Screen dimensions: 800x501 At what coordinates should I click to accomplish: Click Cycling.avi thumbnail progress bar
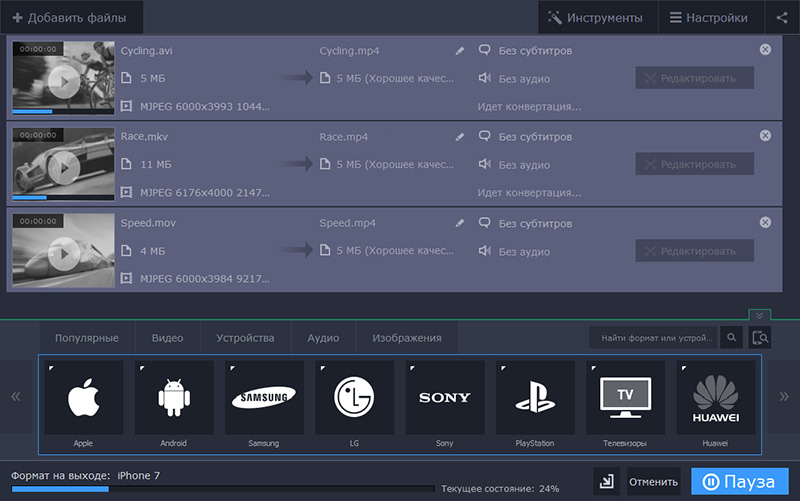[63, 111]
